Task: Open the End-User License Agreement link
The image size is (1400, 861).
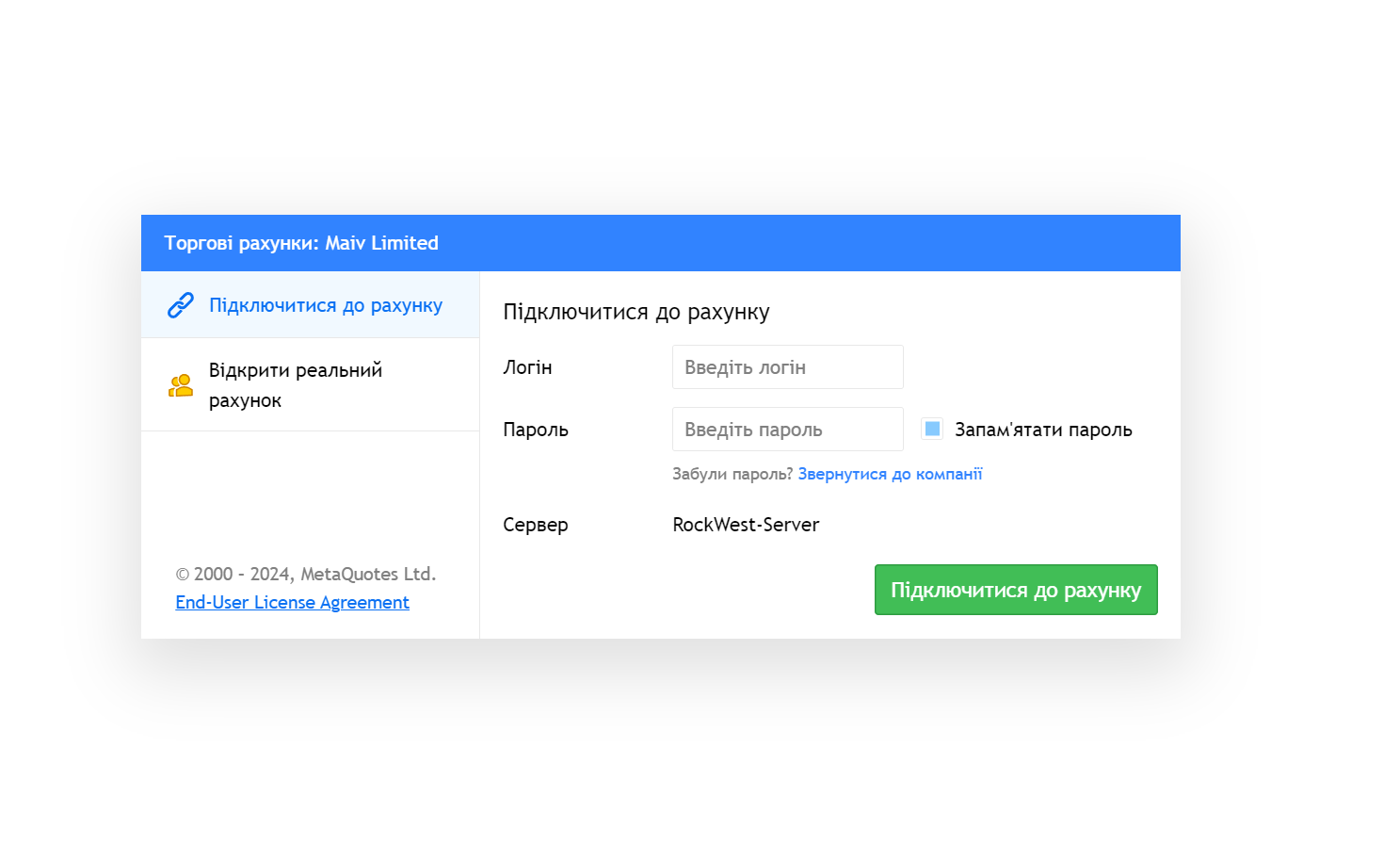Action: coord(292,602)
